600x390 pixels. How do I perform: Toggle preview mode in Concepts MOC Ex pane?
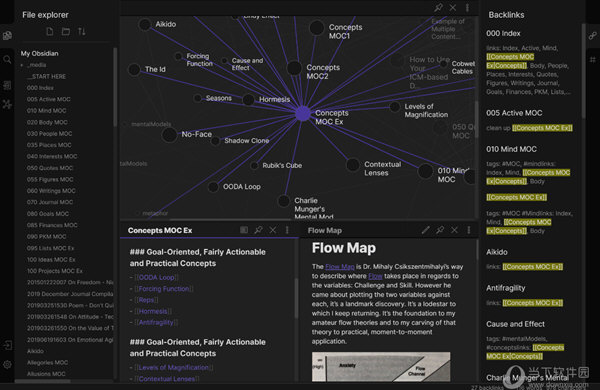[244, 230]
